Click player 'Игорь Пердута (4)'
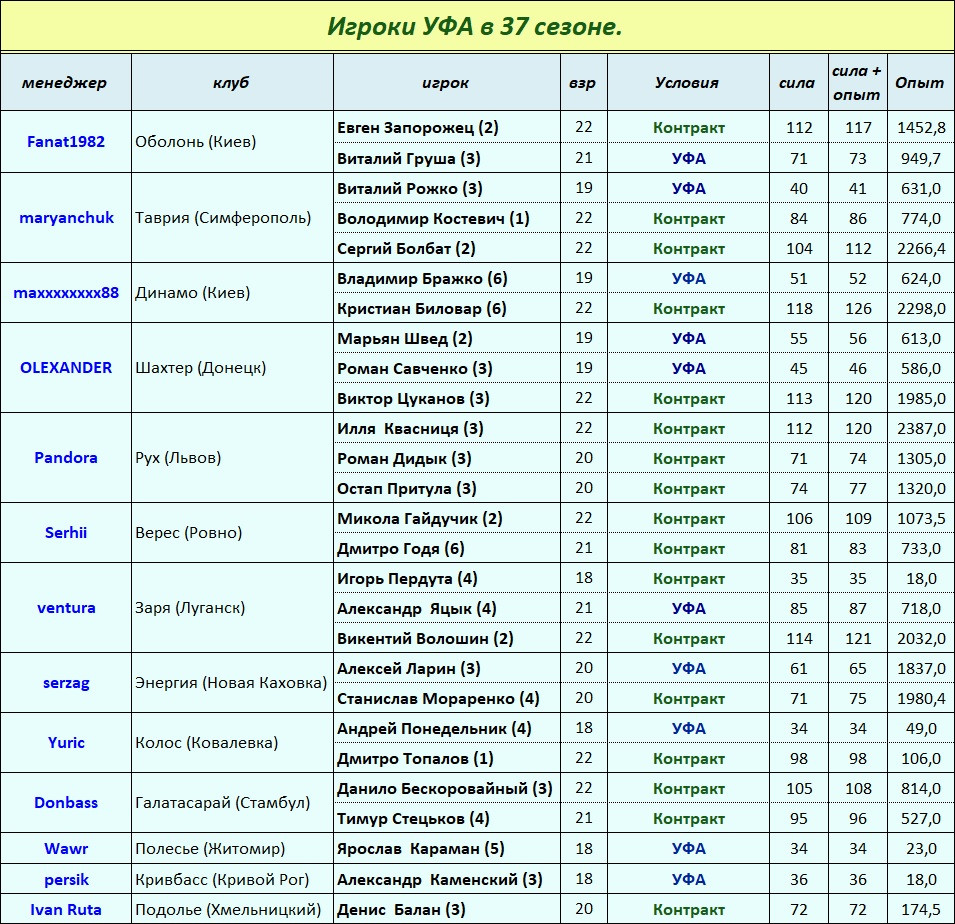Viewport: 955px width, 924px height. (407, 579)
